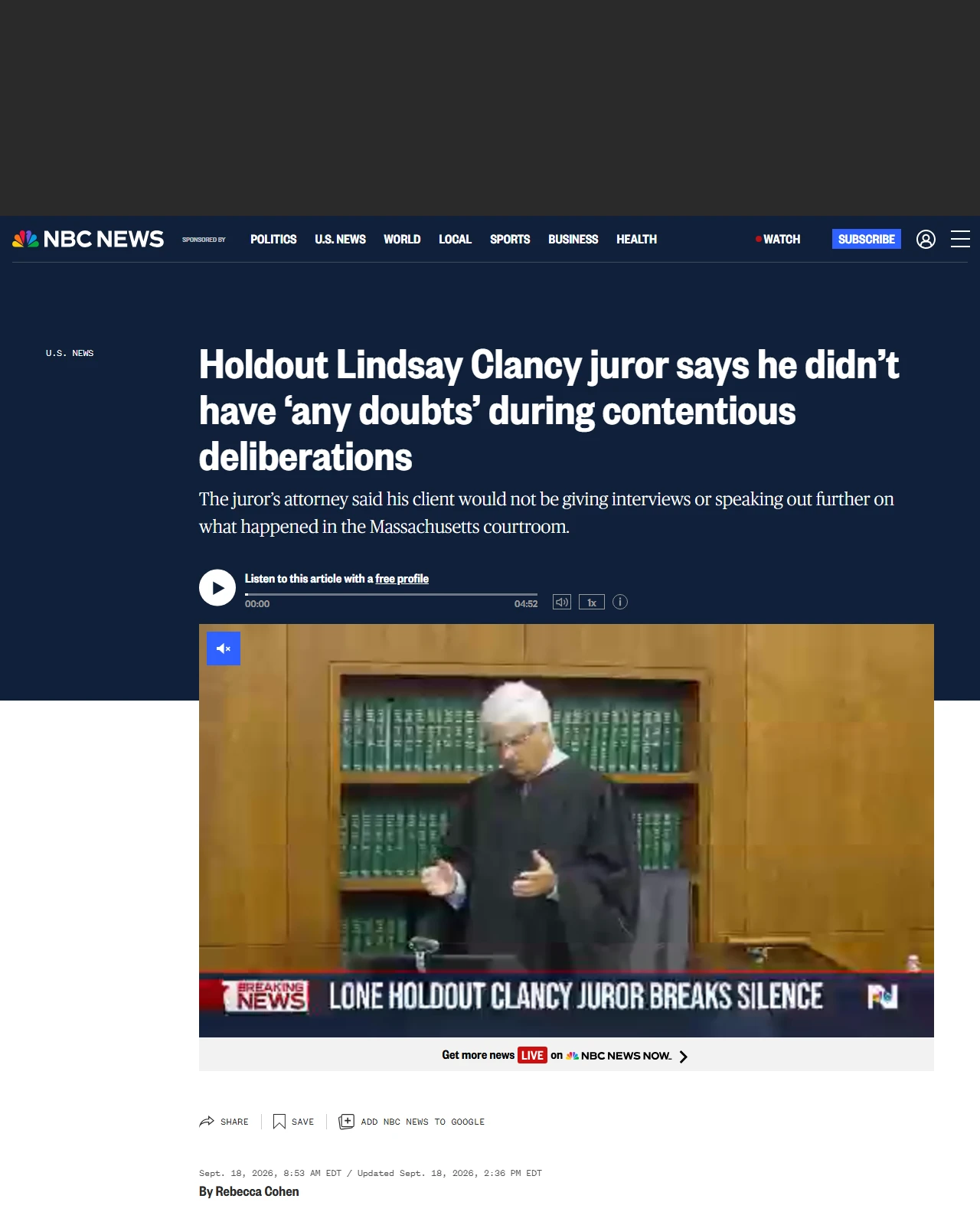This screenshot has height=1225, width=980.
Task: Play the article audio
Action: tap(217, 587)
